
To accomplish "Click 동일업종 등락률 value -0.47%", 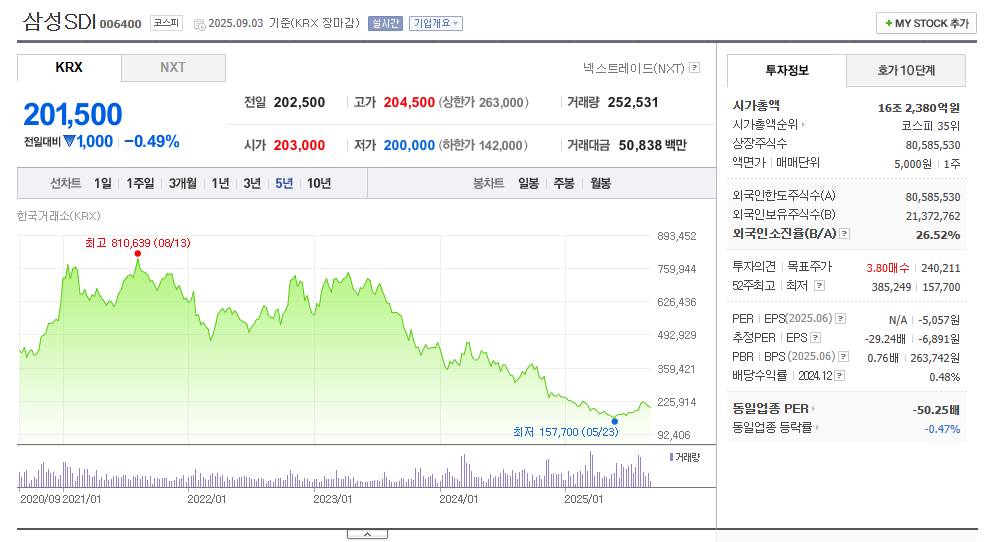I will point(942,429).
